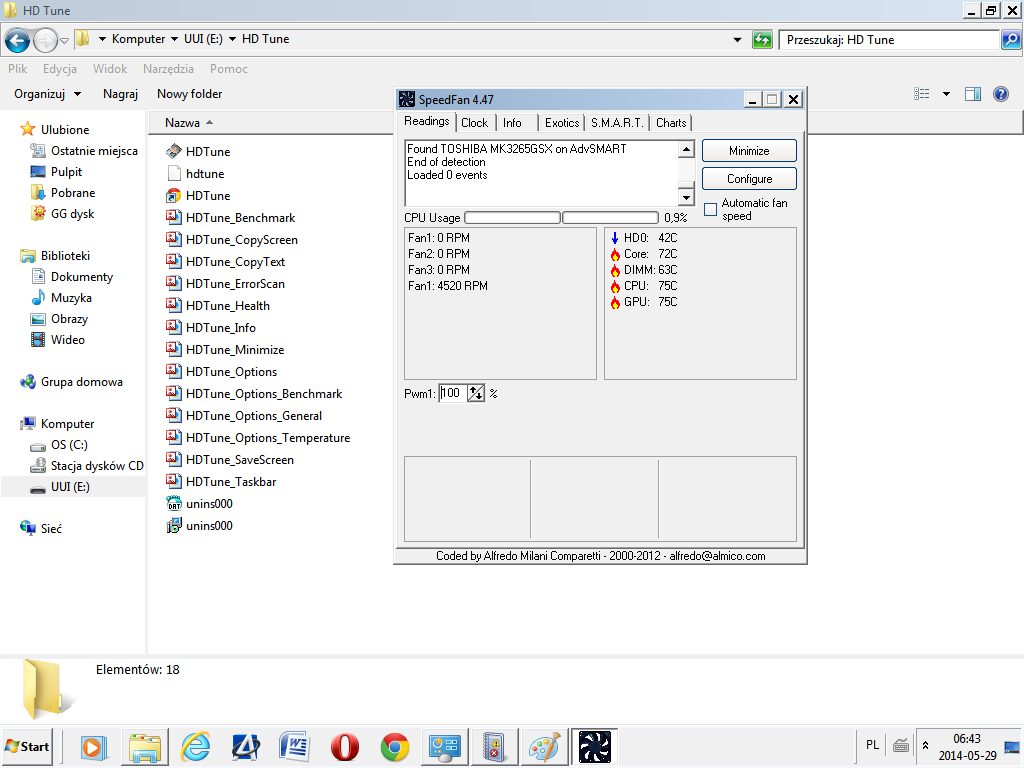Click the Nowy folder button
This screenshot has height=768, width=1024.
tap(189, 94)
